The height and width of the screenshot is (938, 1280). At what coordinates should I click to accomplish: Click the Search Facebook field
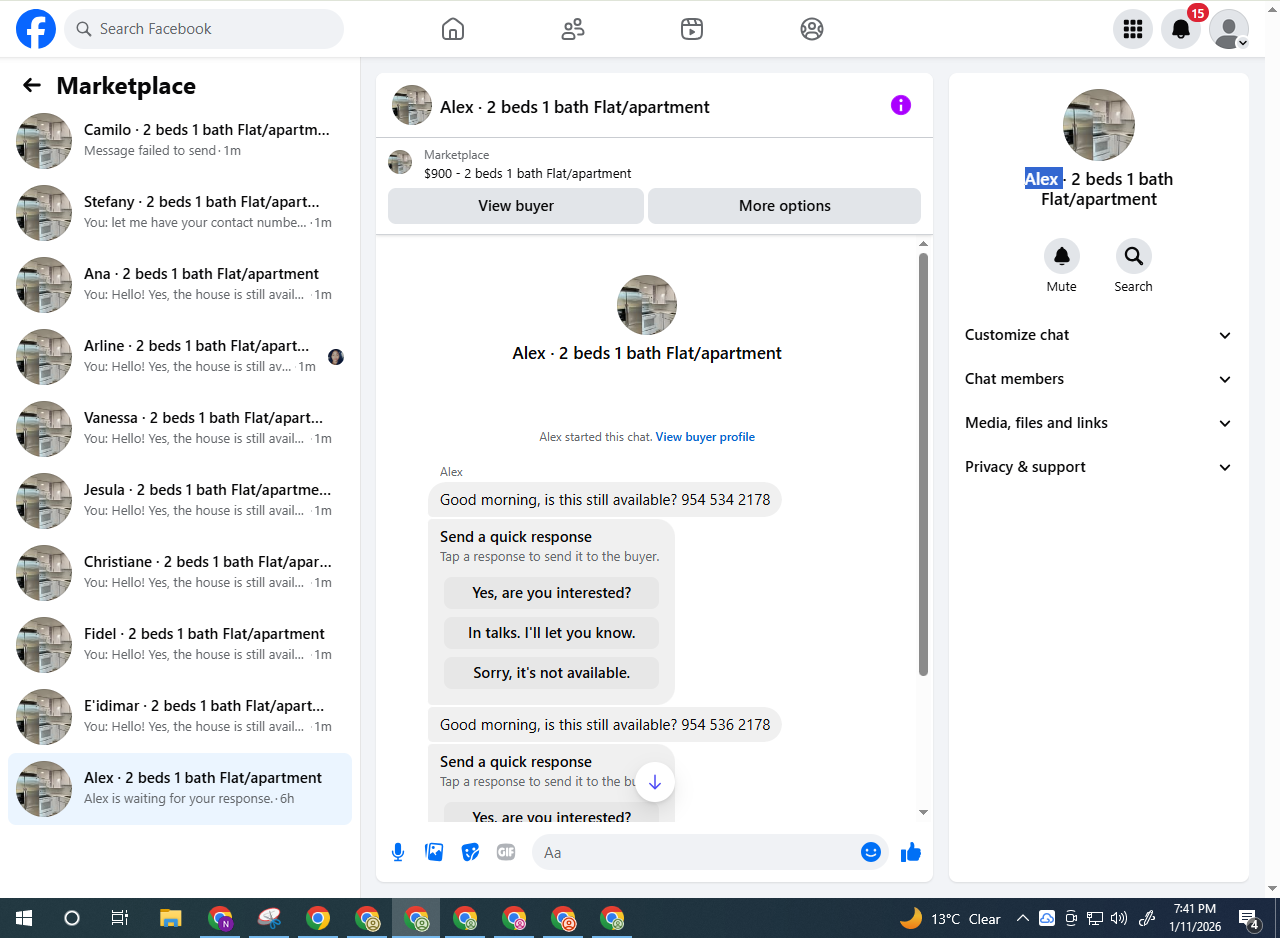204,29
